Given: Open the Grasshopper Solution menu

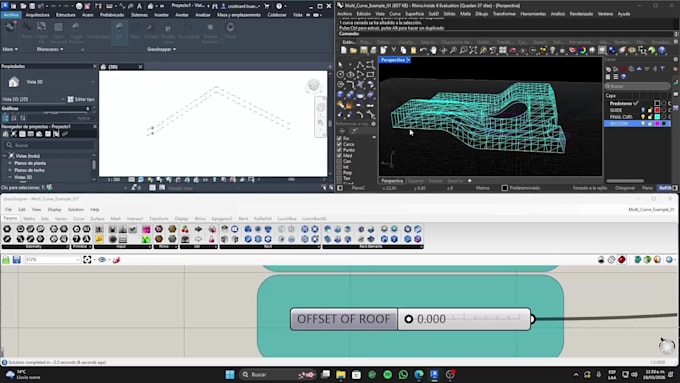Looking at the screenshot, I should point(75,210).
